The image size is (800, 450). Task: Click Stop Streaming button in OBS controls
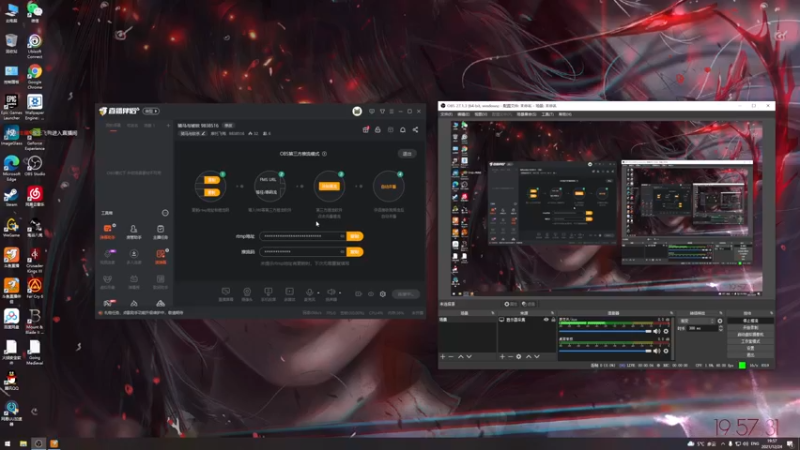click(750, 321)
